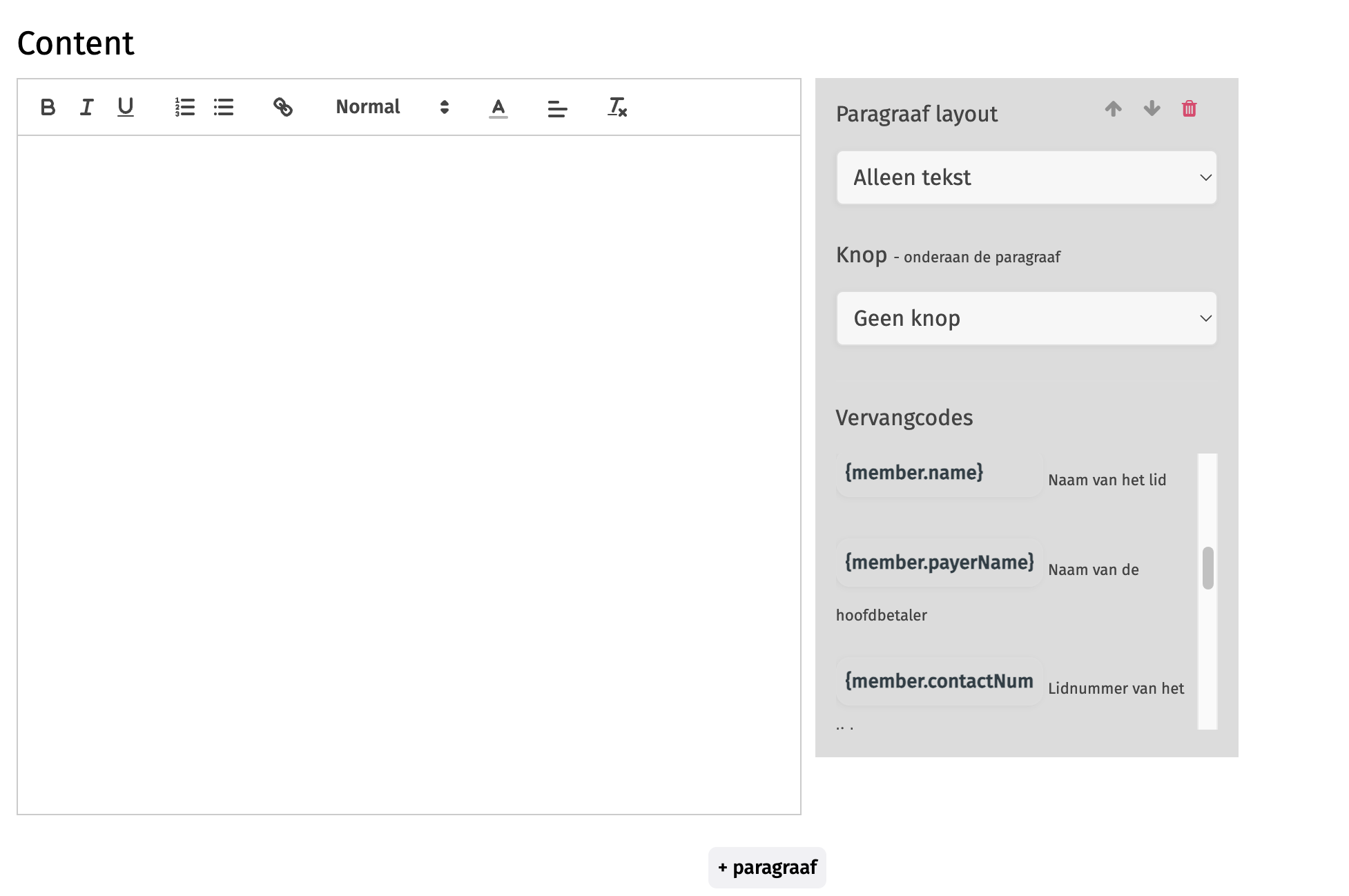Toggle underline formatting

click(x=125, y=107)
